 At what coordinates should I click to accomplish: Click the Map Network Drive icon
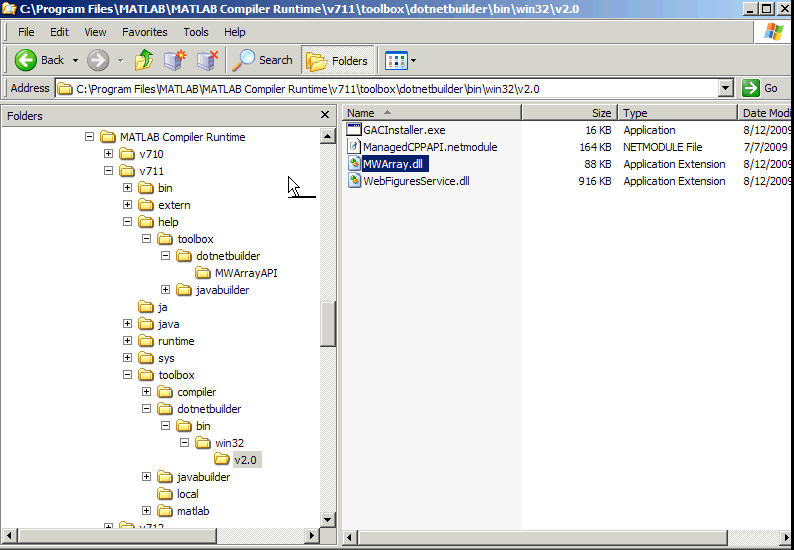coord(175,60)
